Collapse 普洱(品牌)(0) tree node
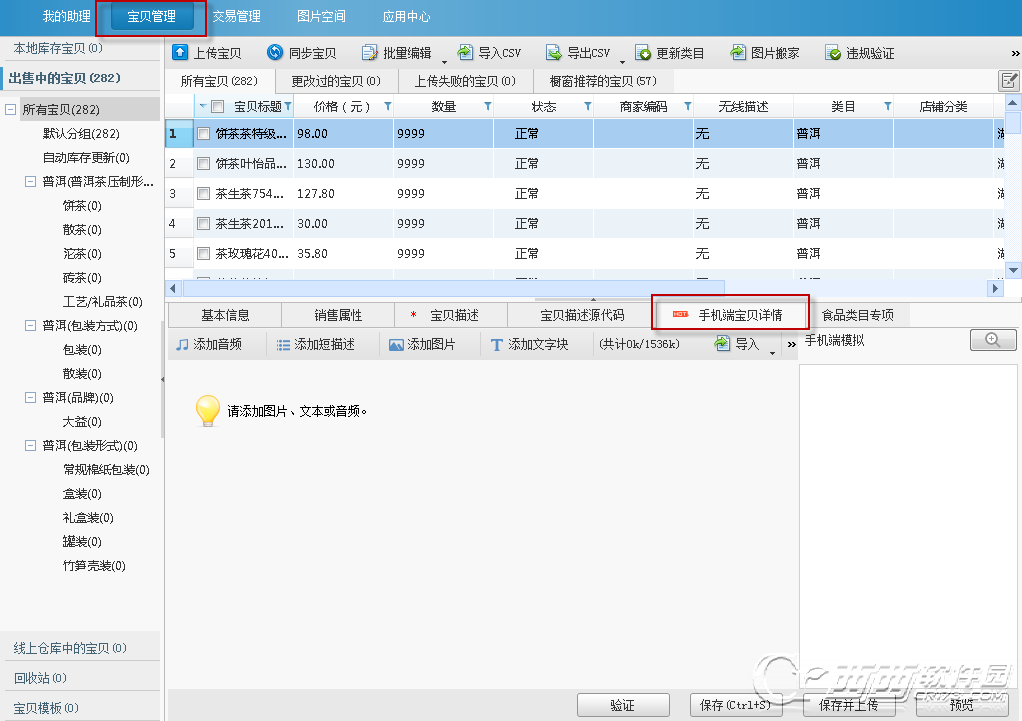 [x=30, y=397]
